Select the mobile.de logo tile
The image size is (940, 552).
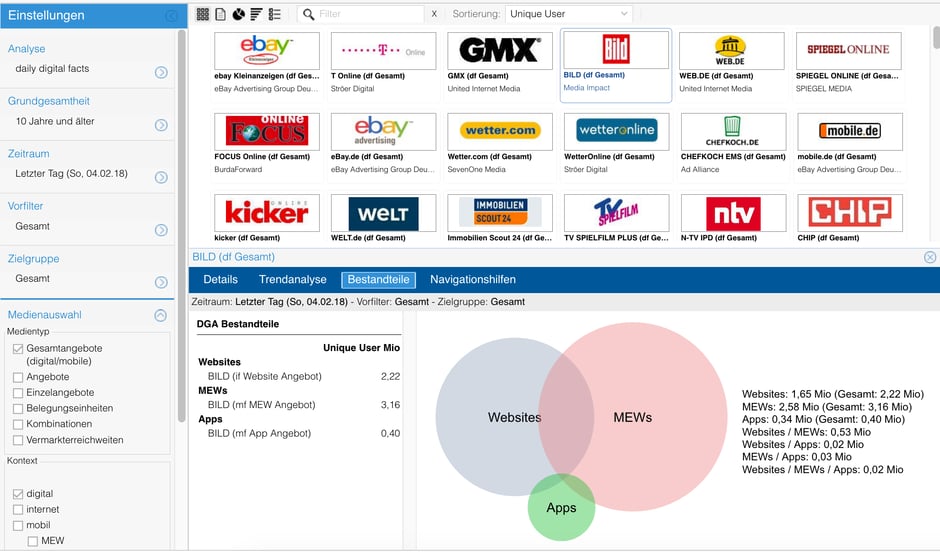click(849, 132)
